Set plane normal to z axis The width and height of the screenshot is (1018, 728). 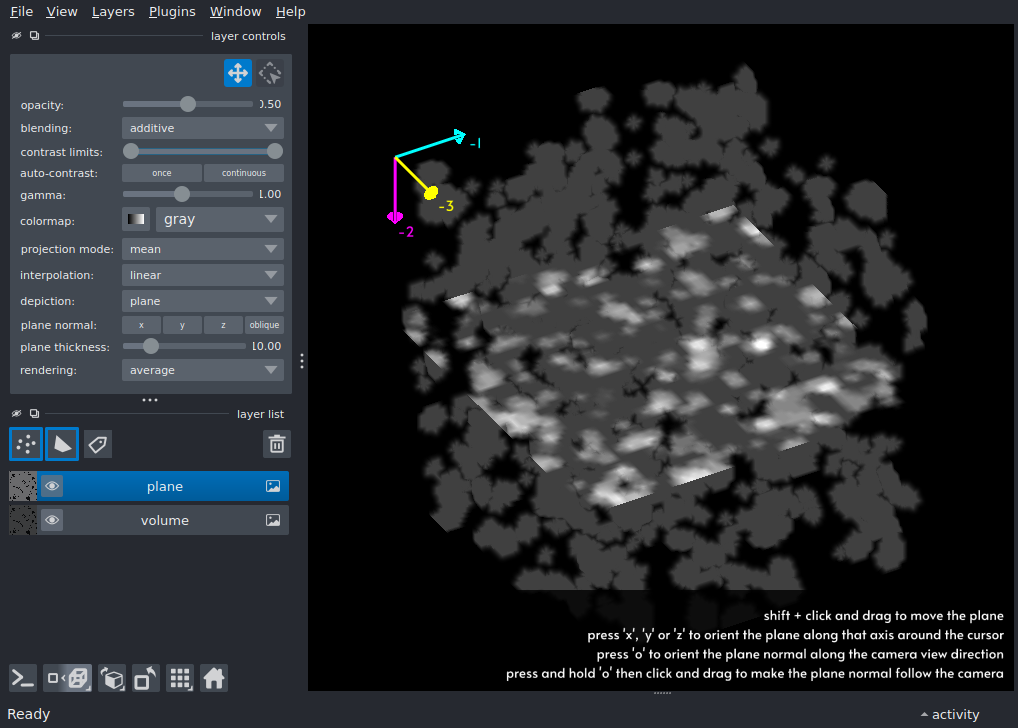point(222,324)
